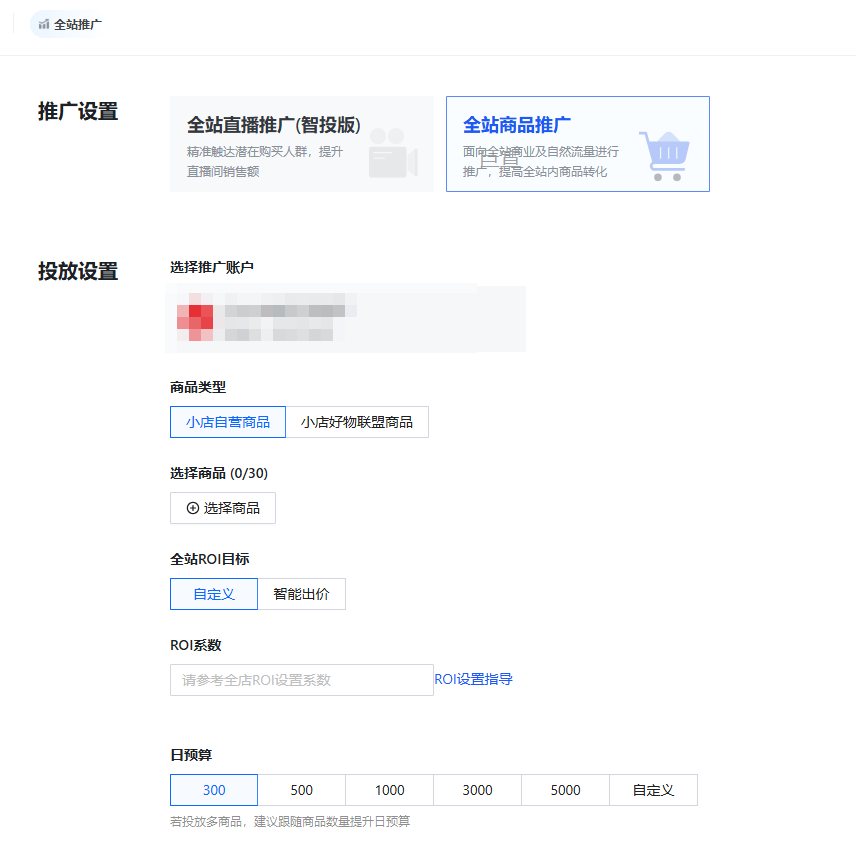Focus the ROI系数 input field
Image resolution: width=856 pixels, height=854 pixels.
click(x=302, y=680)
